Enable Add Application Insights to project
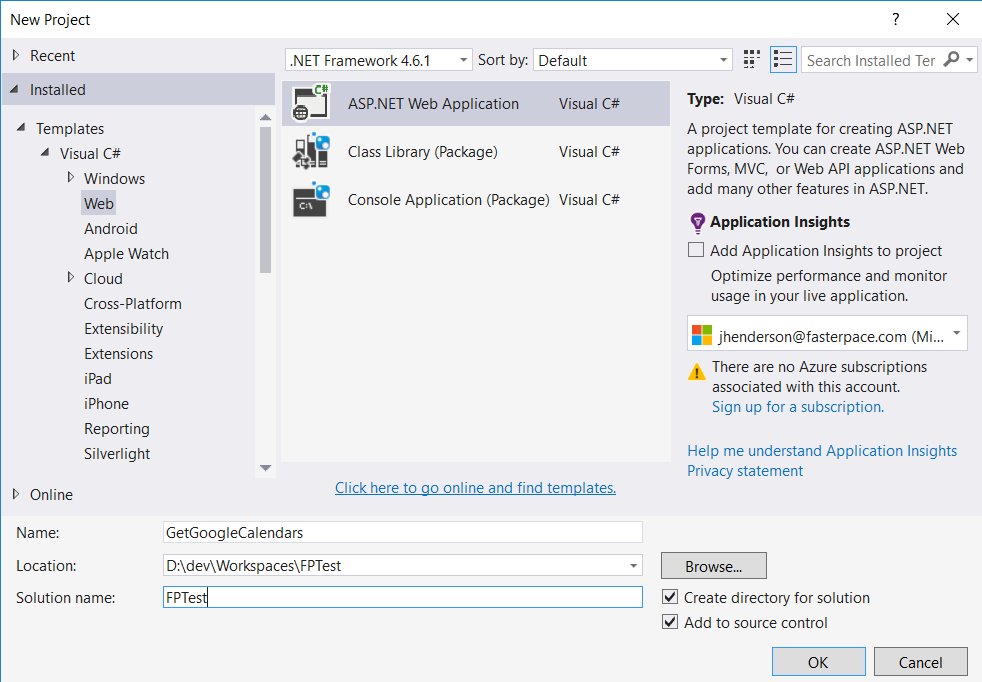This screenshot has height=682, width=982. click(696, 250)
